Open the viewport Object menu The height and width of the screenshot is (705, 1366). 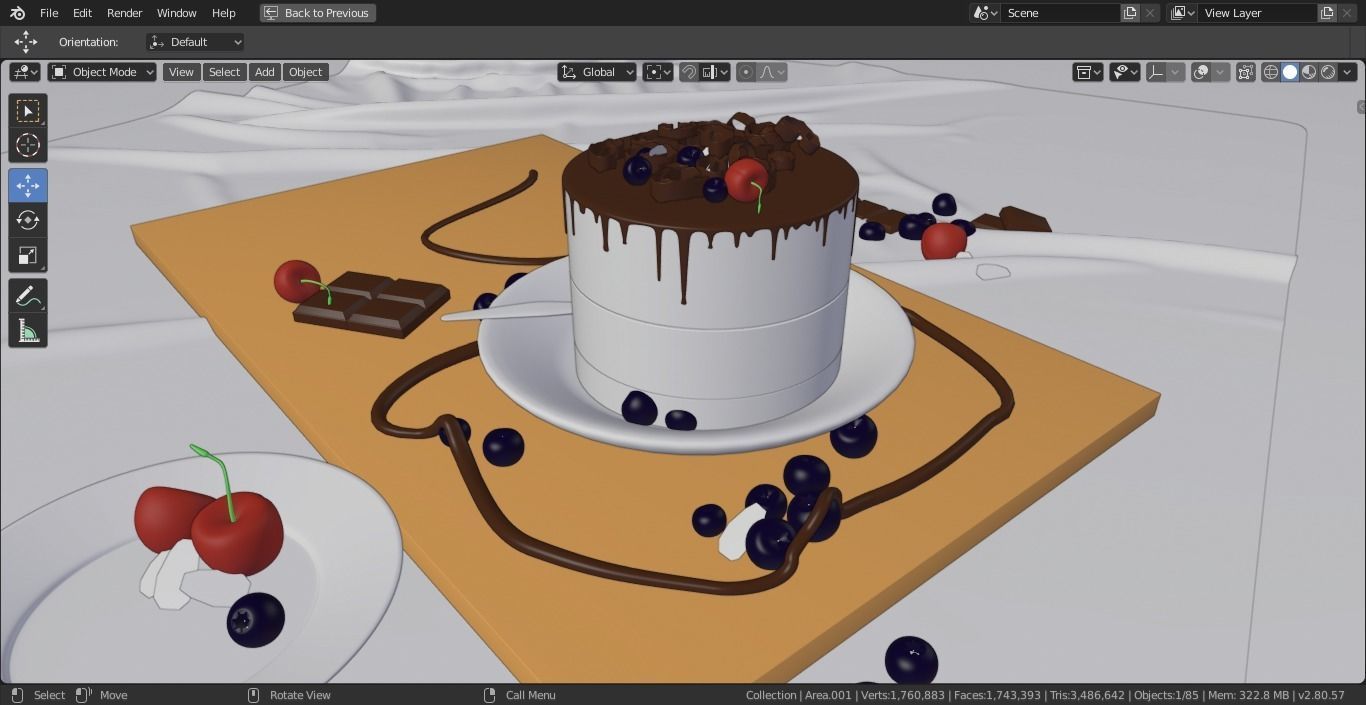pos(305,72)
